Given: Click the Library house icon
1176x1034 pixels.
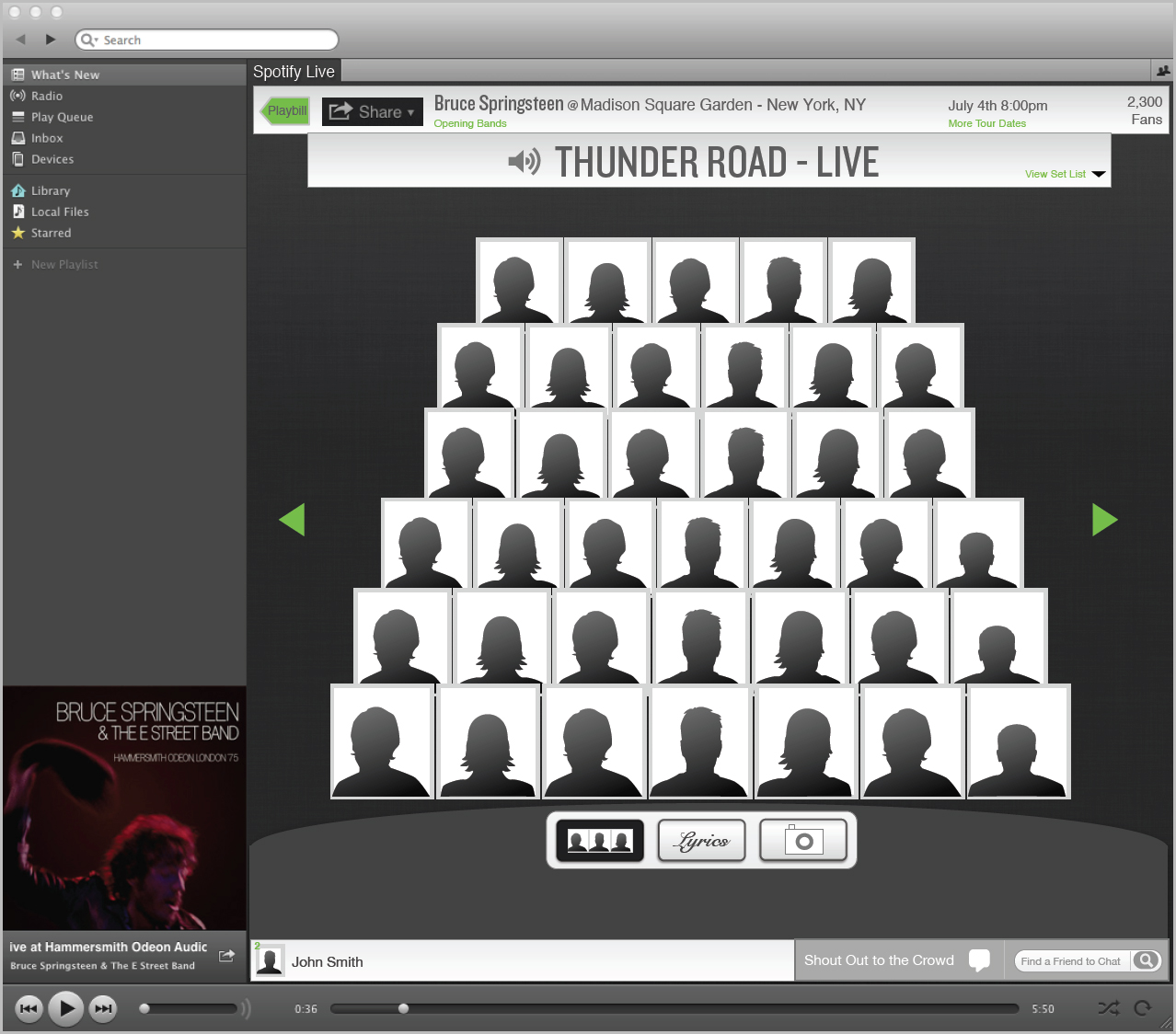Looking at the screenshot, I should point(17,190).
